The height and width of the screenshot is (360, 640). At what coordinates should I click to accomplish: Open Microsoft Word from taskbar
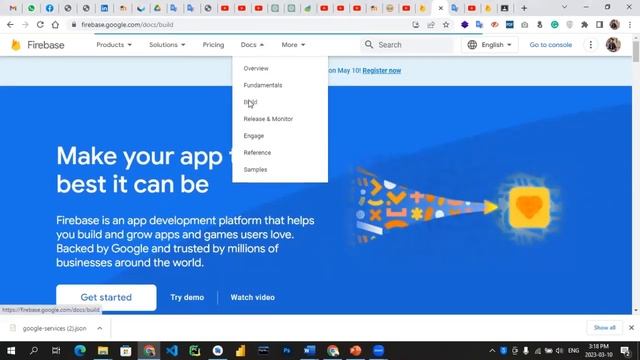309,351
